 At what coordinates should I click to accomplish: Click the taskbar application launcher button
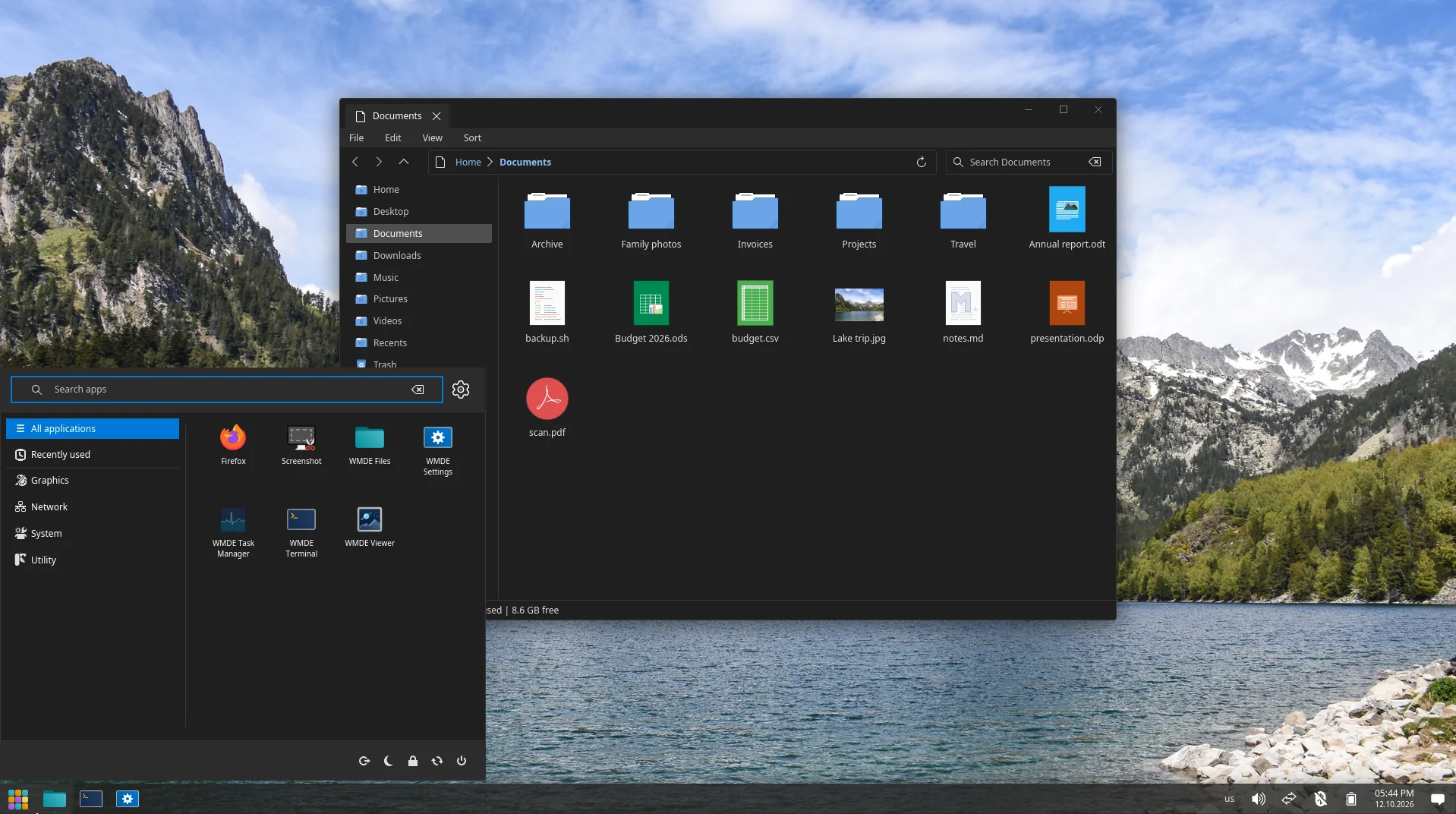(18, 799)
